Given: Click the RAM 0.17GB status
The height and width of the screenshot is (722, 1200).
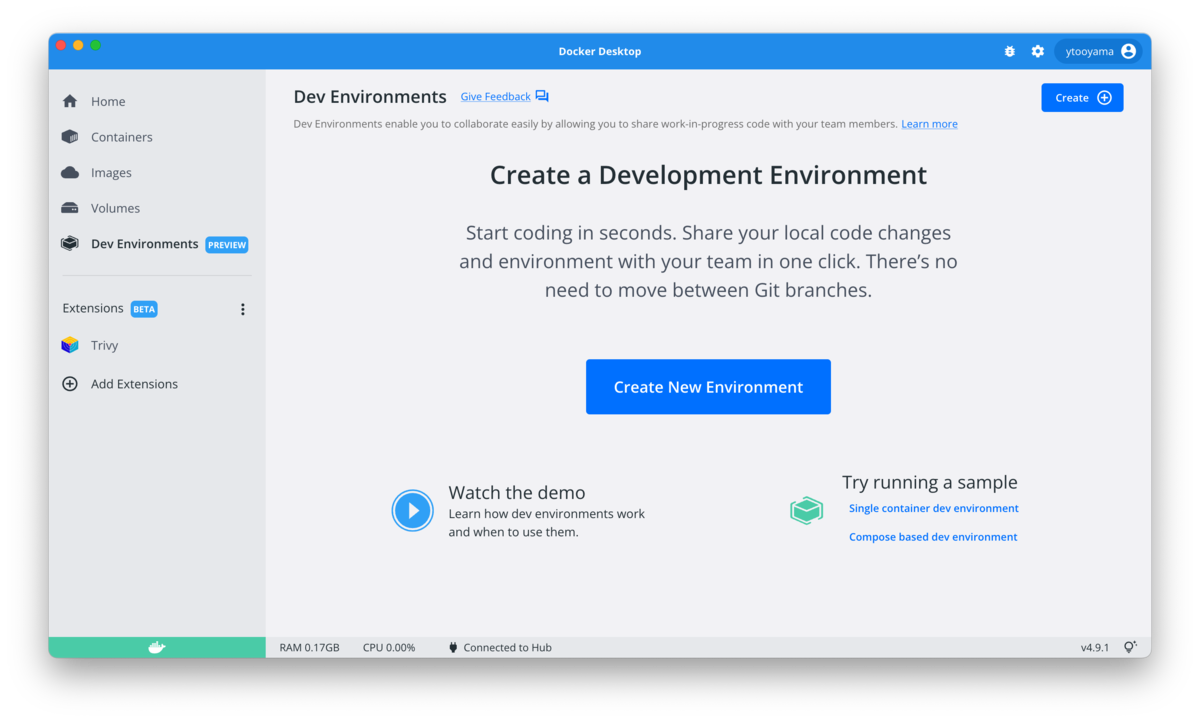Looking at the screenshot, I should pyautogui.click(x=309, y=648).
